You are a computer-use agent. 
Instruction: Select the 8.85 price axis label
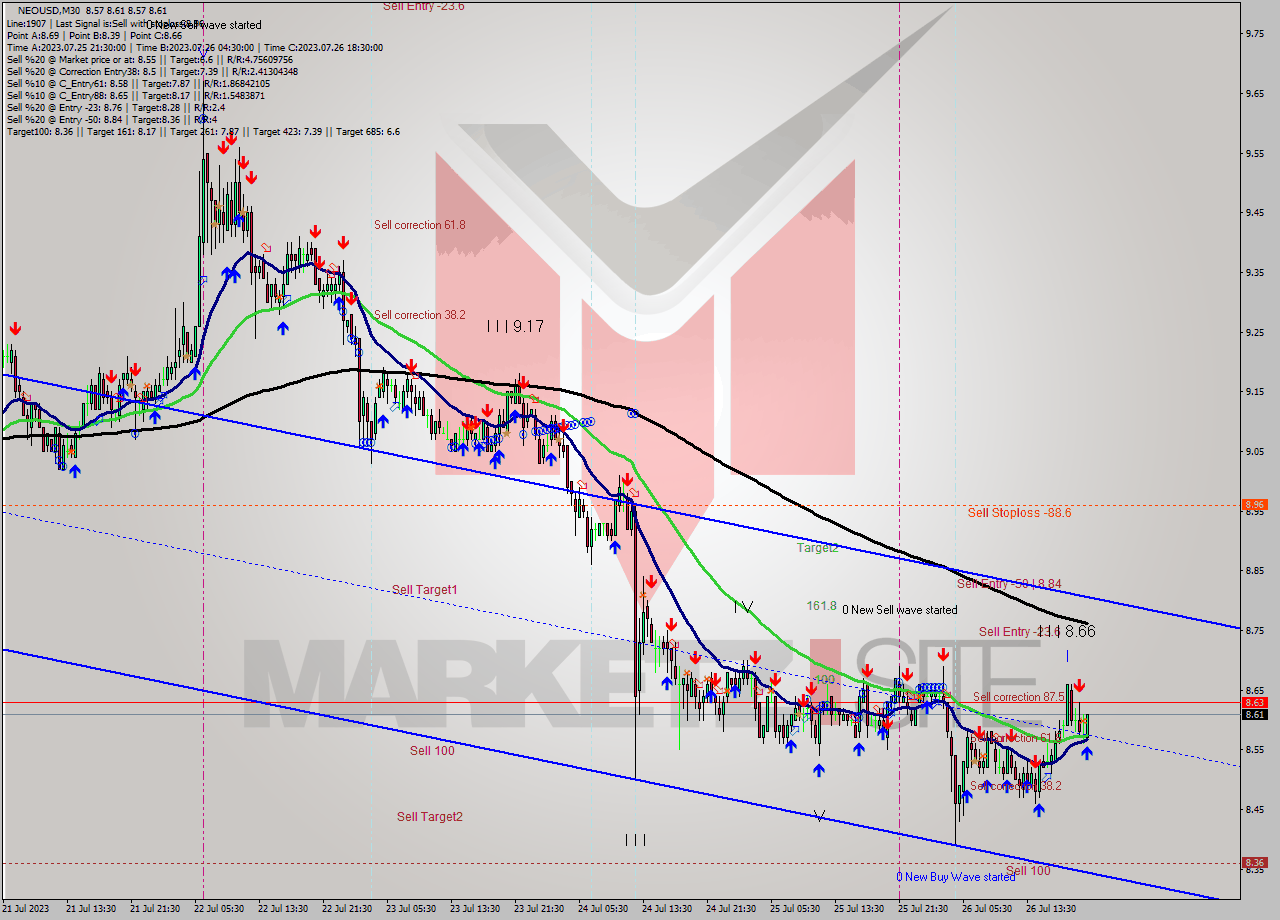(x=1255, y=571)
